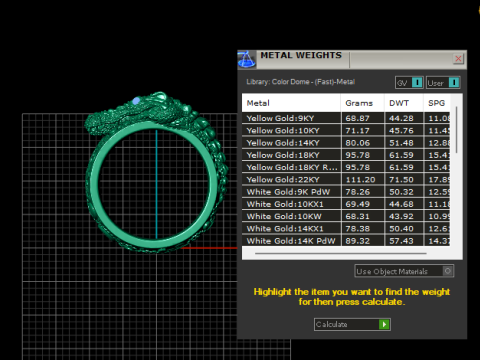Click the green dragon ring model
This screenshot has height=360, width=480.
[x=157, y=172]
